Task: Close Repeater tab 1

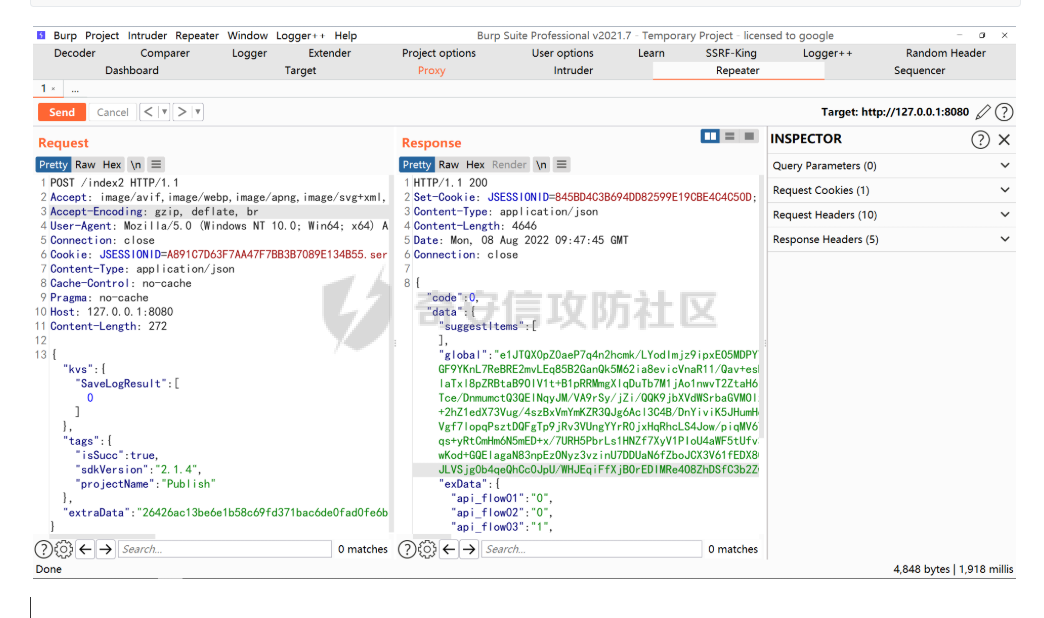Action: tap(53, 89)
